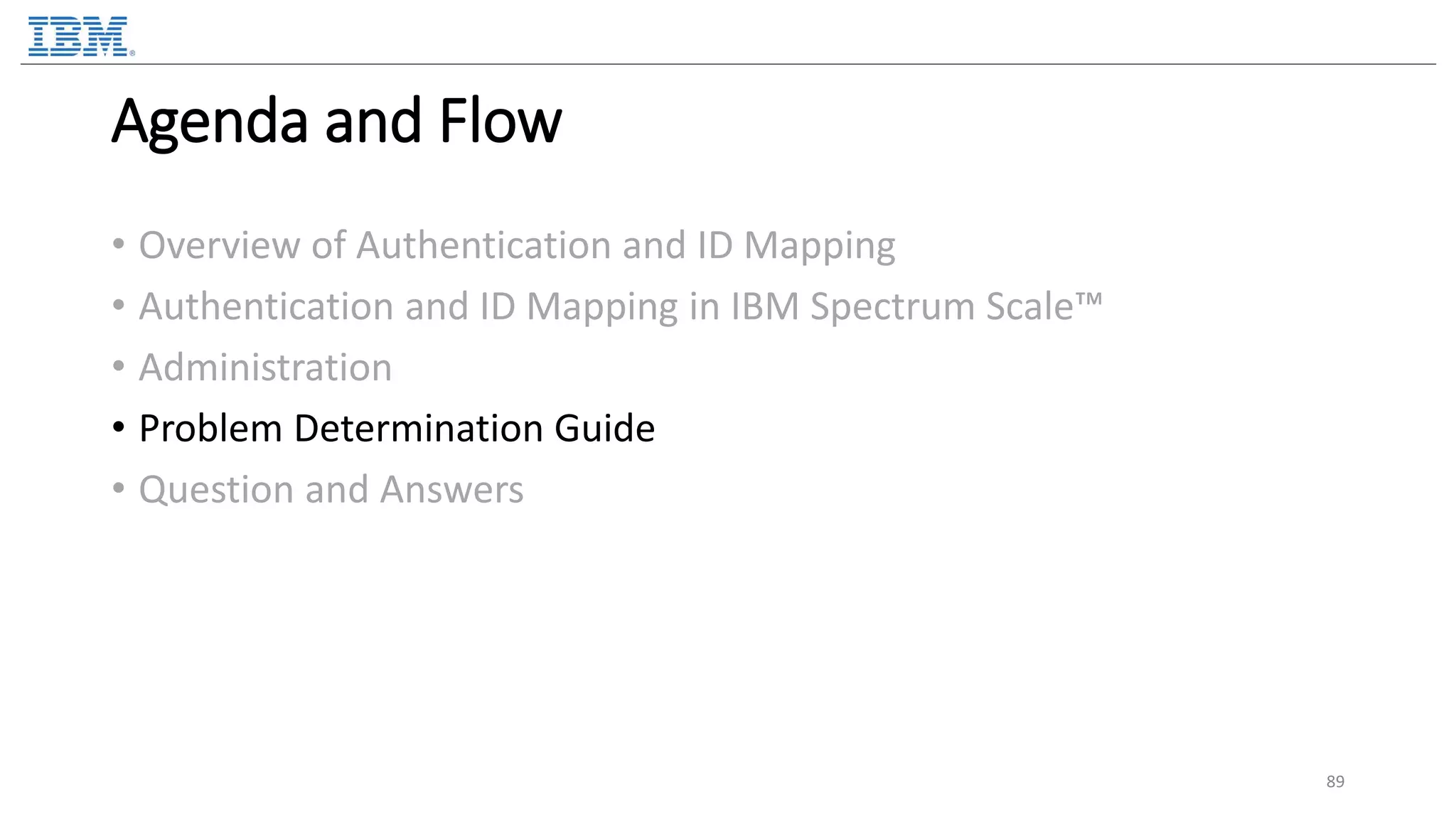Click the word "Agenda" in the title
This screenshot has width=1456, height=819.
[210, 121]
